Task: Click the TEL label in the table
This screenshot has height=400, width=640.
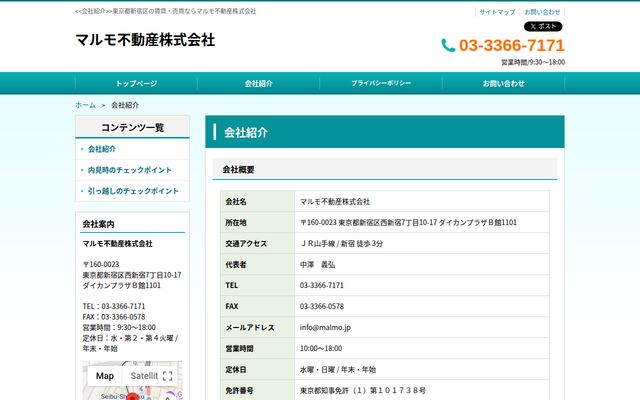Action: coord(231,285)
